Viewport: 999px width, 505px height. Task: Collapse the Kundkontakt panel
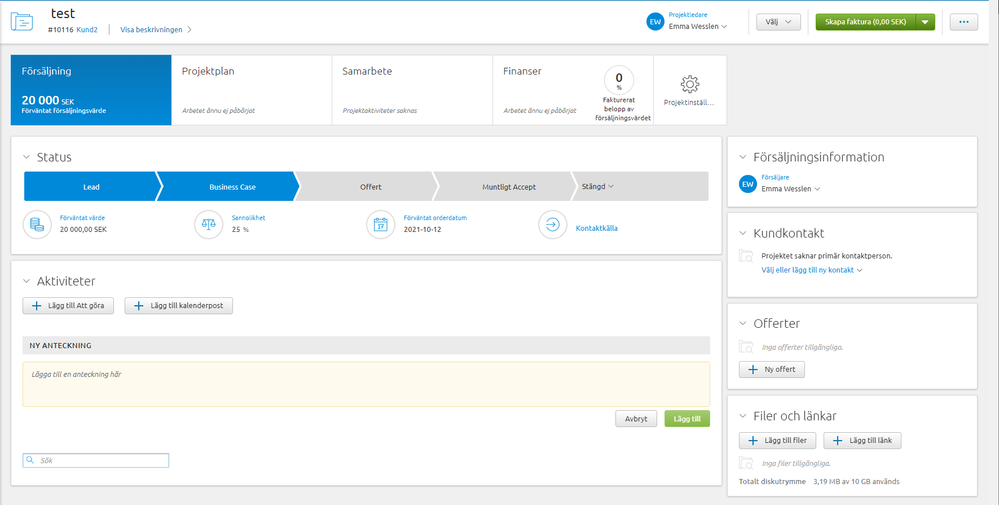[x=743, y=233]
